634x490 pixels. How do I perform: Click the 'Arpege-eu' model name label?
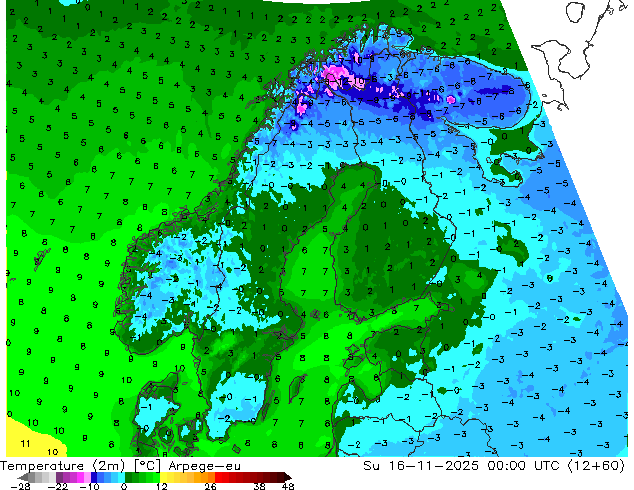[x=205, y=466]
